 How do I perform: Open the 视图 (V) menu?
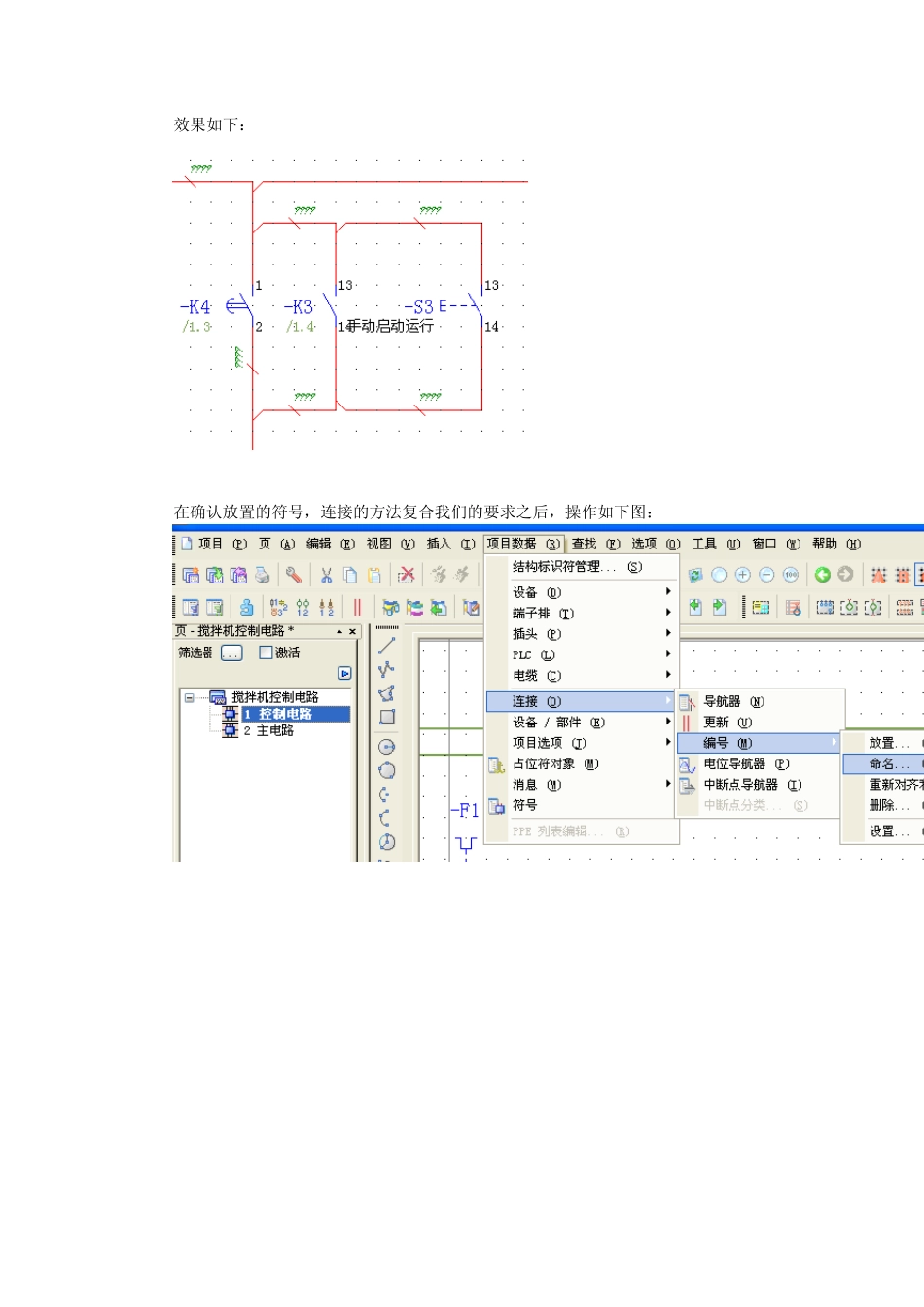[x=391, y=544]
